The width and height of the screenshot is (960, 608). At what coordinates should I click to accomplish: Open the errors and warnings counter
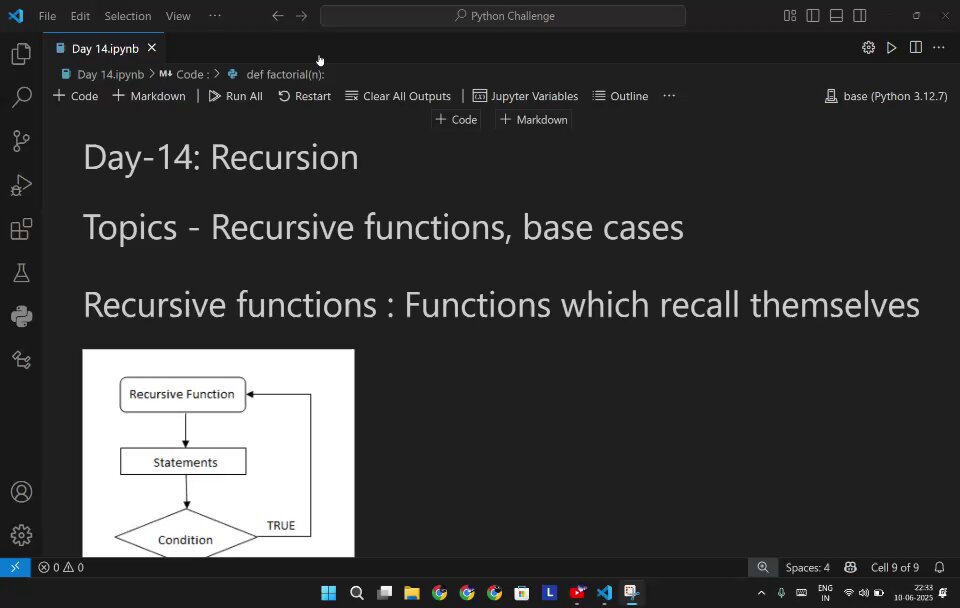(61, 568)
